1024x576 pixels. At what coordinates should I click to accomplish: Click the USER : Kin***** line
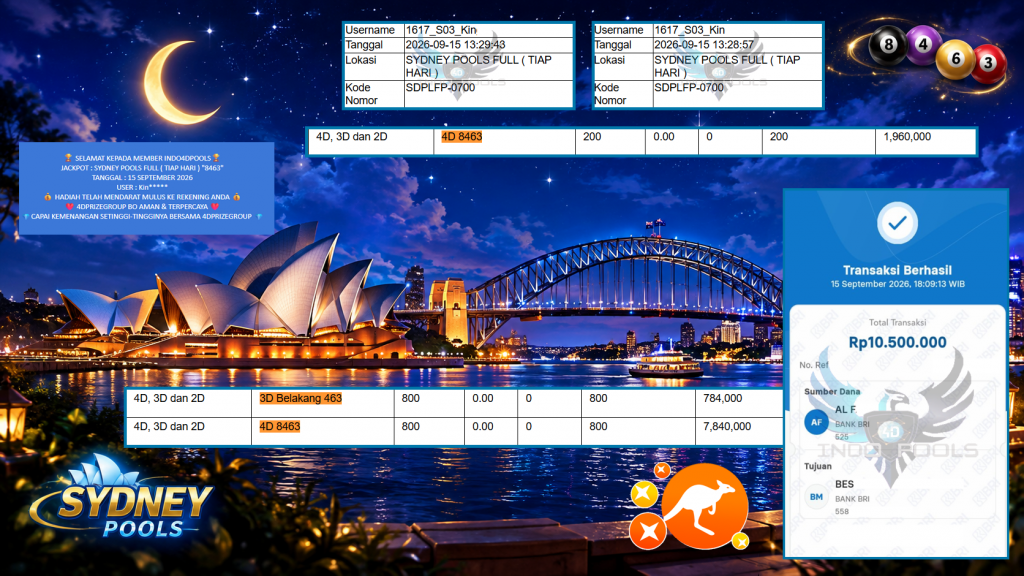tap(142, 187)
